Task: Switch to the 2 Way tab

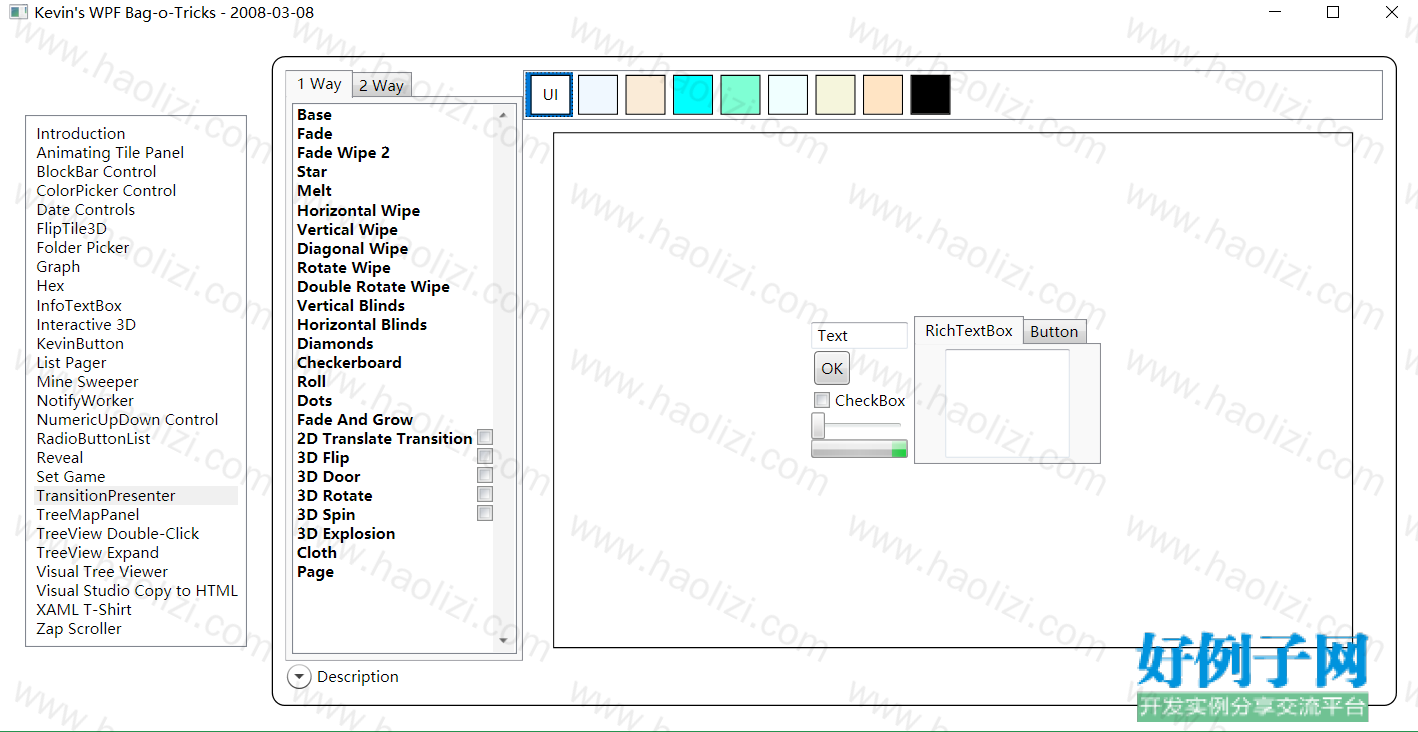Action: pos(381,86)
